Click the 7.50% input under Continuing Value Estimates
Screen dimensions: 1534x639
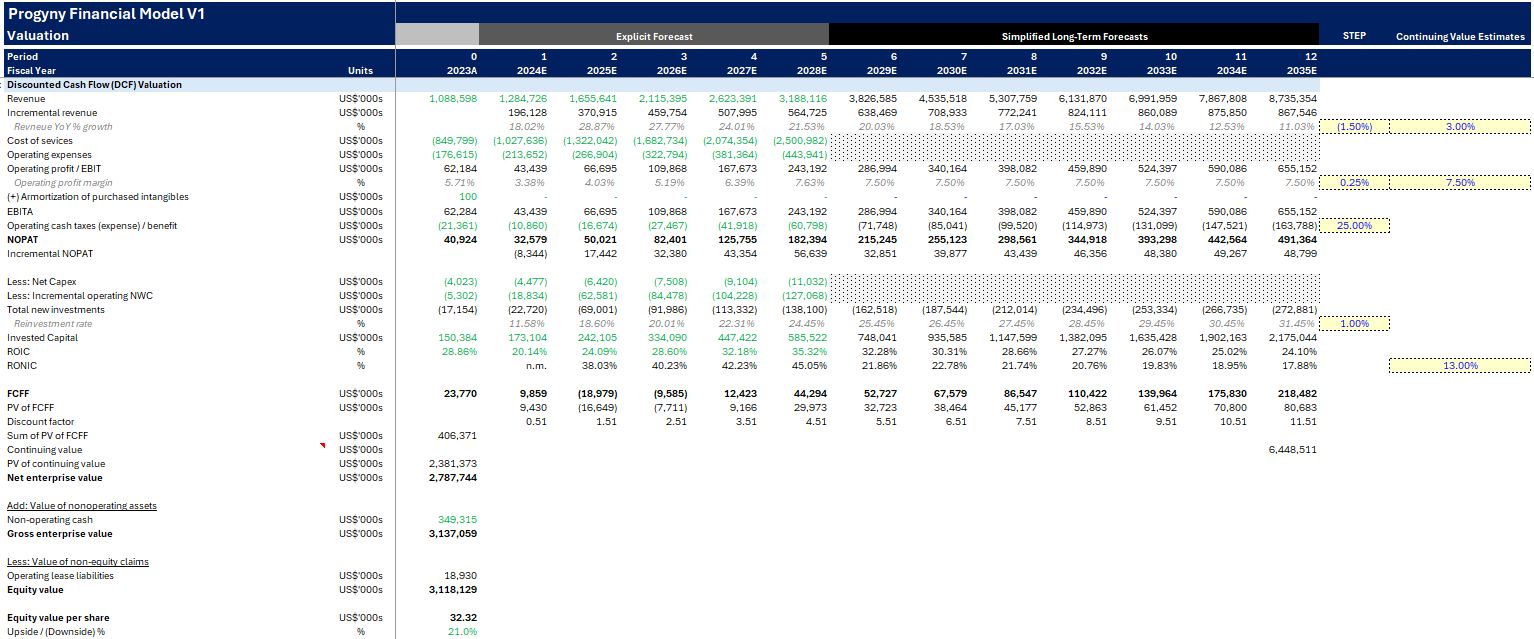click(x=1460, y=183)
